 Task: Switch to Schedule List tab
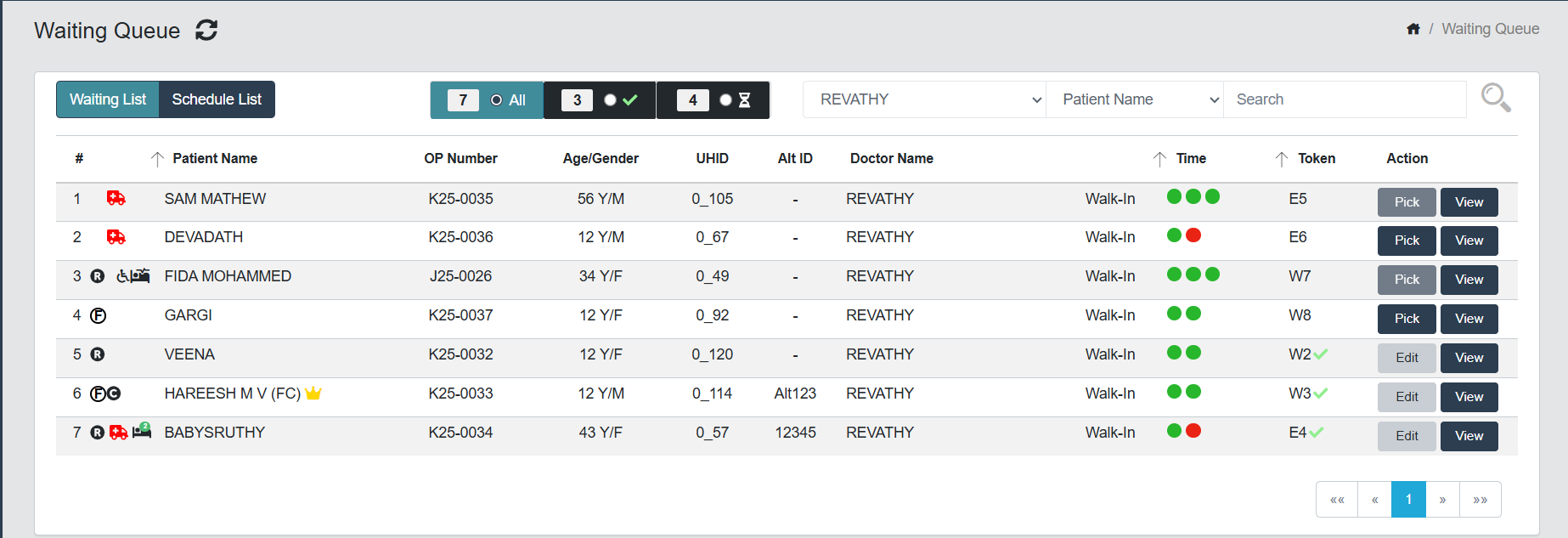[217, 99]
